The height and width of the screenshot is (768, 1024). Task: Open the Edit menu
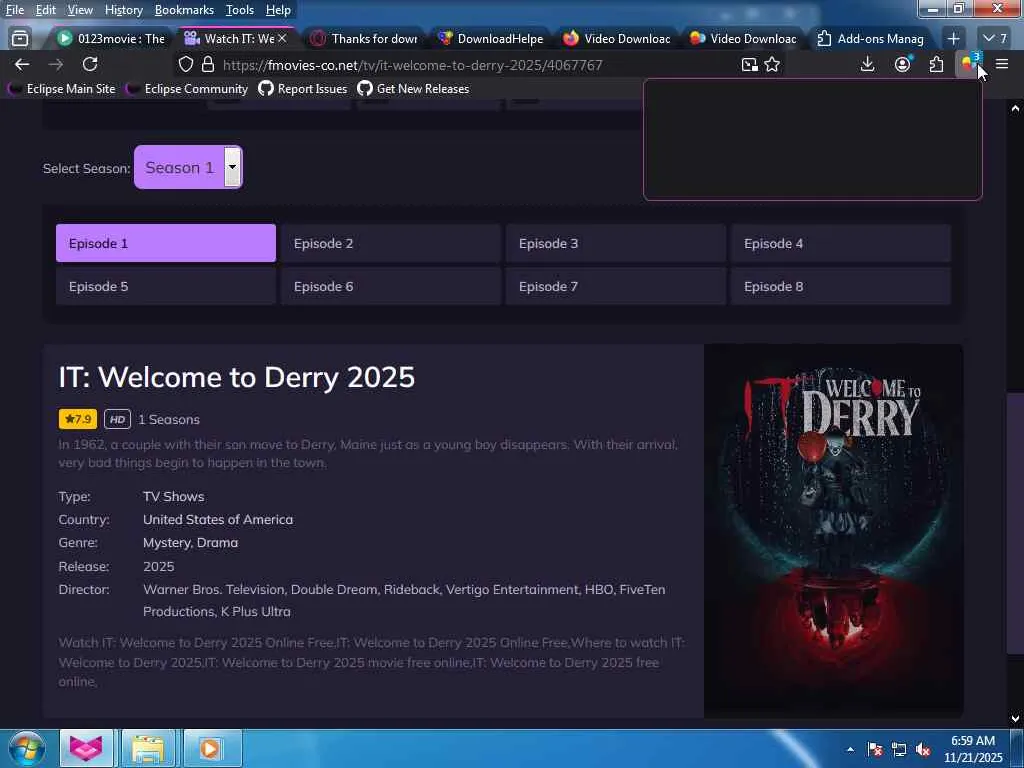(x=46, y=10)
